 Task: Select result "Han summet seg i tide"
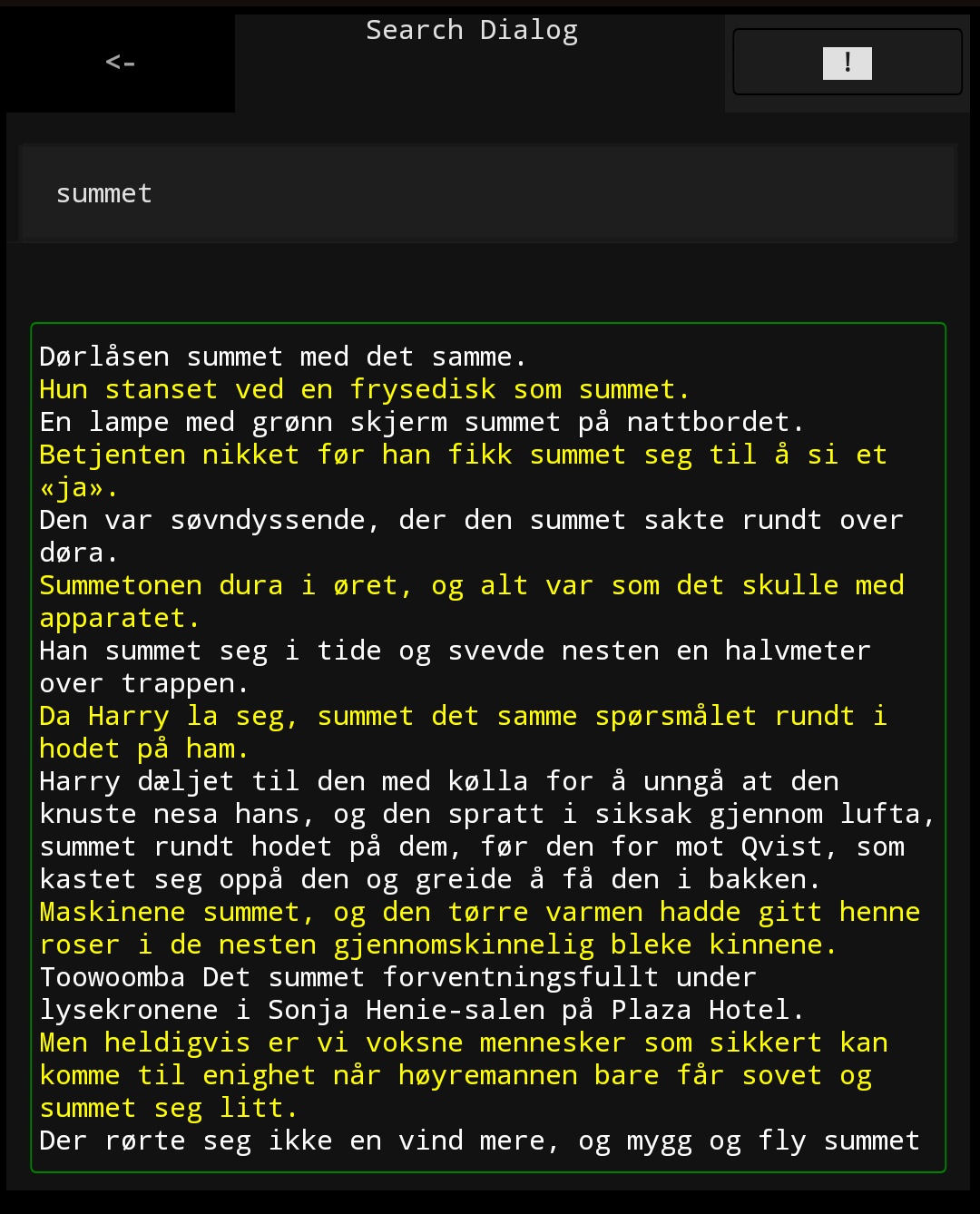point(455,651)
